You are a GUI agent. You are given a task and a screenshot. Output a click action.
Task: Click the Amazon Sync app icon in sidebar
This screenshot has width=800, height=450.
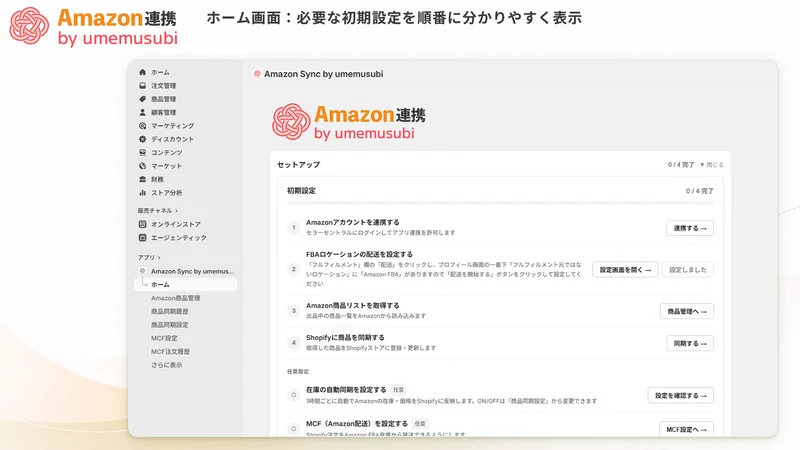[x=142, y=271]
